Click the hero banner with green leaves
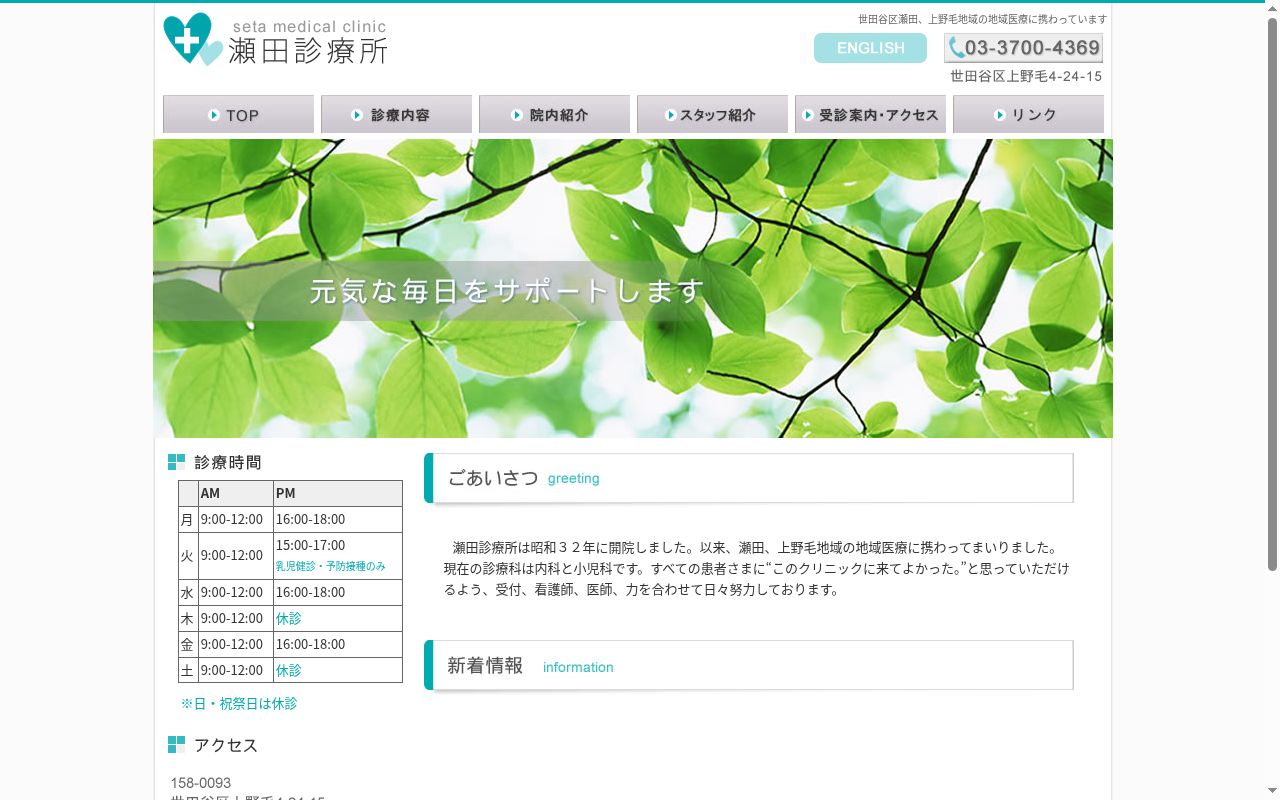 pos(633,288)
